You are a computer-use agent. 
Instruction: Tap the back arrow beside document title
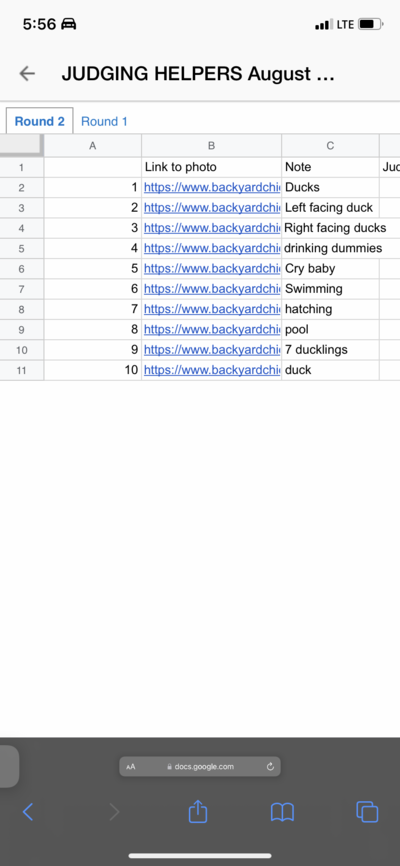click(x=27, y=73)
